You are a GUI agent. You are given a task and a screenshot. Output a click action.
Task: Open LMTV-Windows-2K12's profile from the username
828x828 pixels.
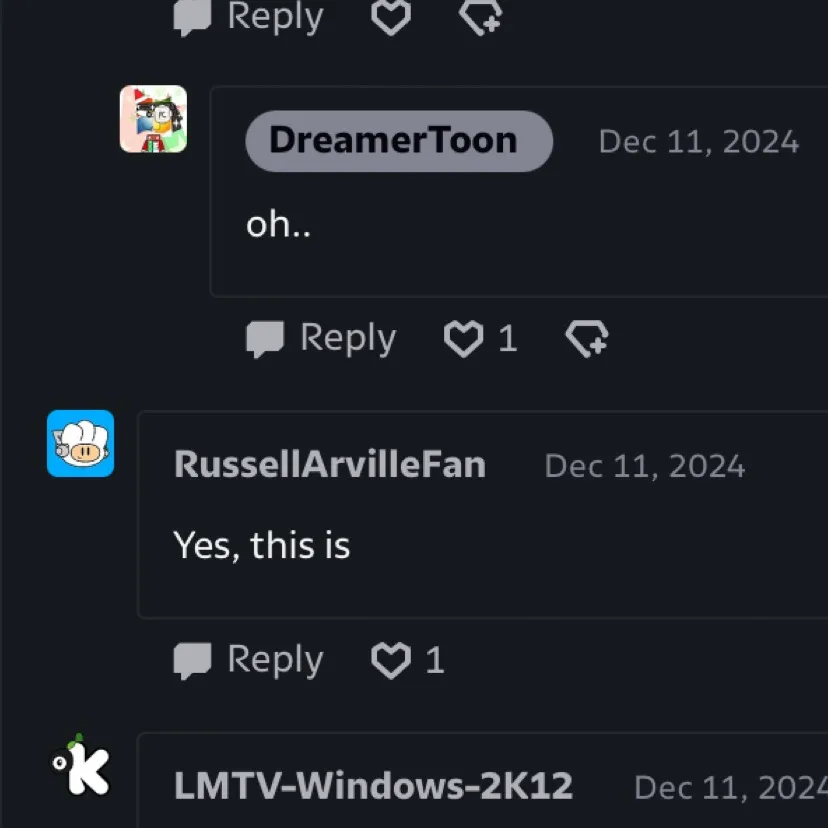(373, 786)
